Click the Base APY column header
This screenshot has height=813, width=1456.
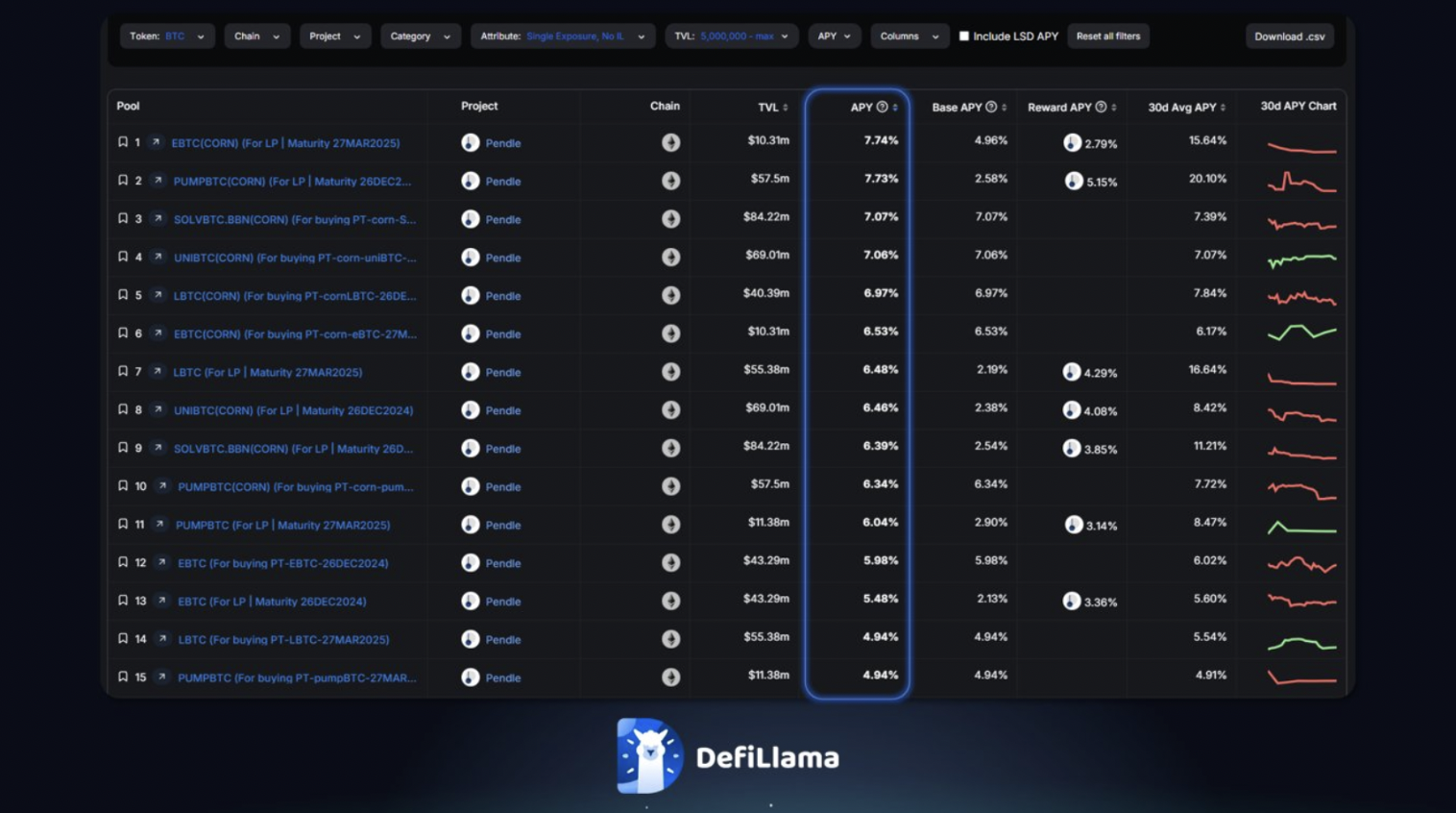[x=958, y=108]
